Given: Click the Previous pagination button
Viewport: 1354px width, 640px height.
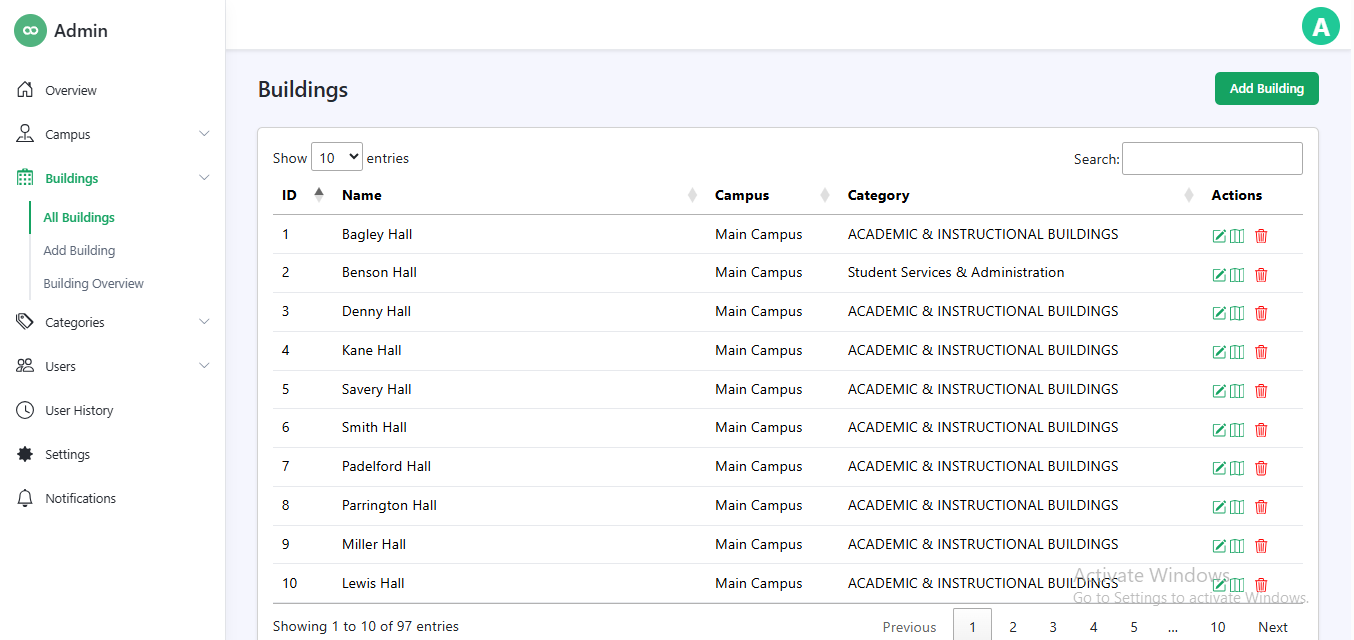Looking at the screenshot, I should [909, 627].
